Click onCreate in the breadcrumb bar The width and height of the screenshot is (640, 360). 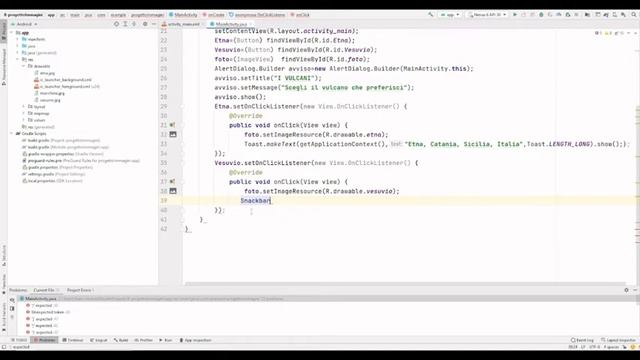pos(213,15)
